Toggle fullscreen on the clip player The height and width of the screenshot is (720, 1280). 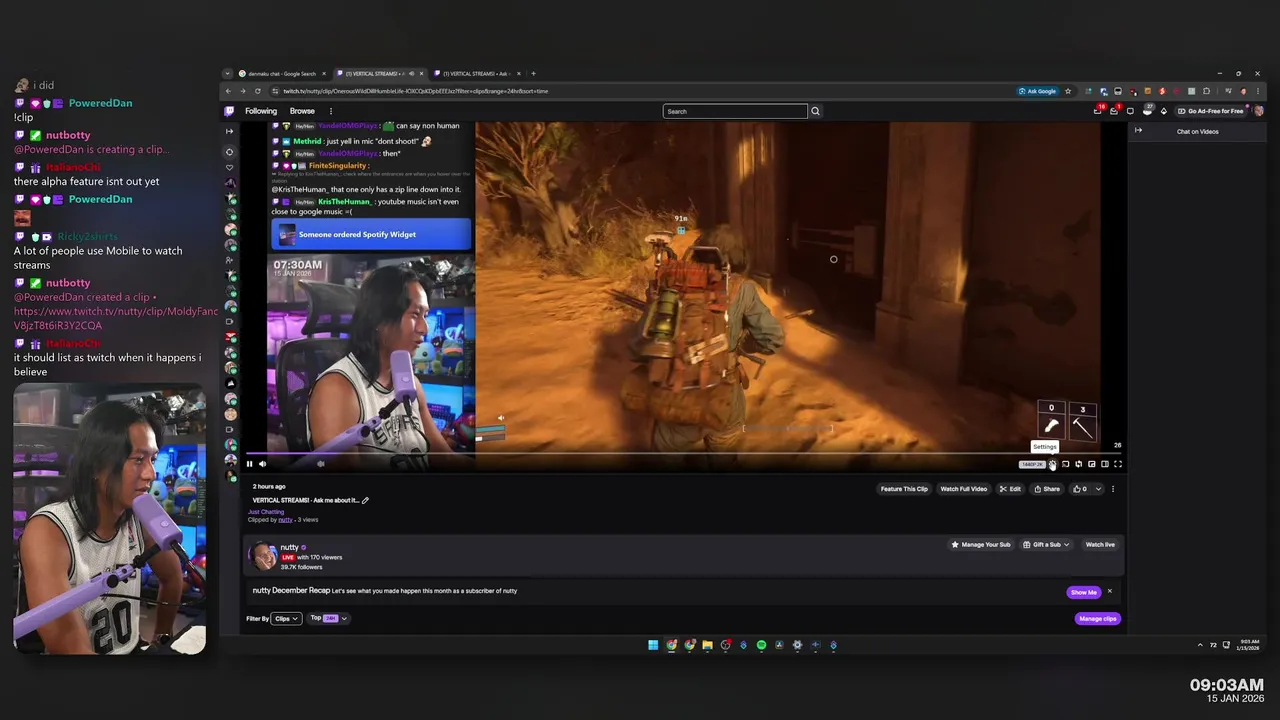coord(1118,464)
